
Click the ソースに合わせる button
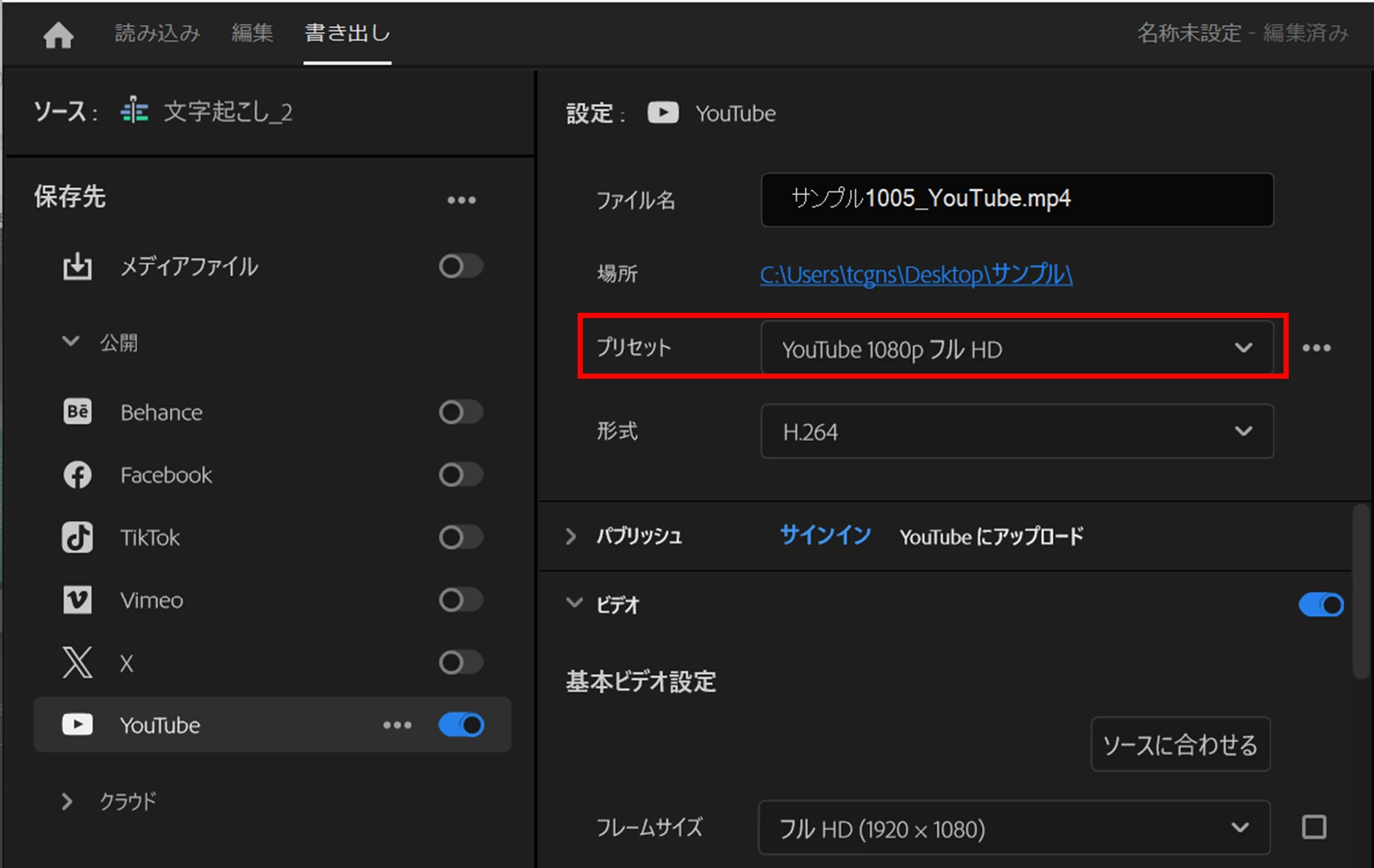[x=1180, y=744]
